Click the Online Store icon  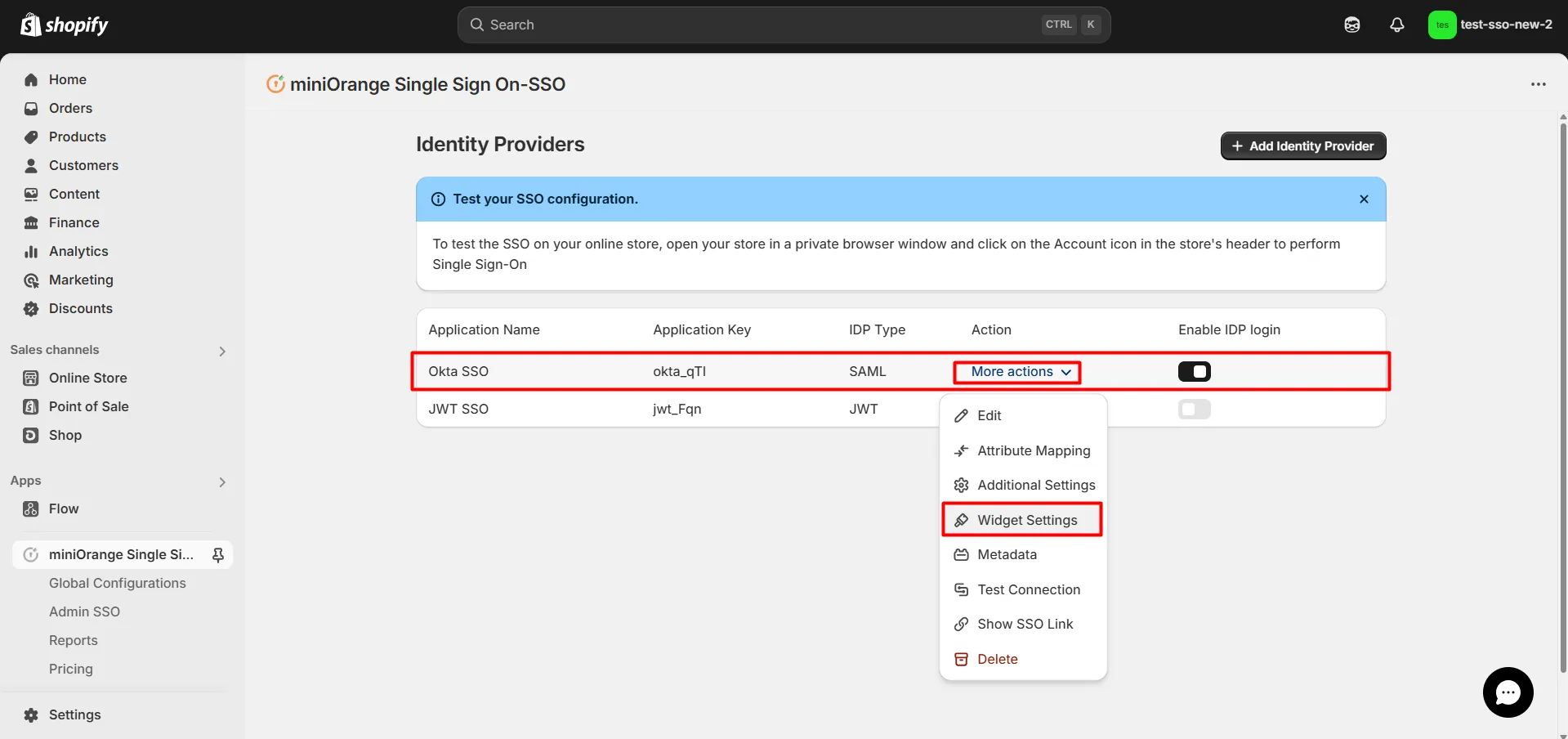click(31, 378)
